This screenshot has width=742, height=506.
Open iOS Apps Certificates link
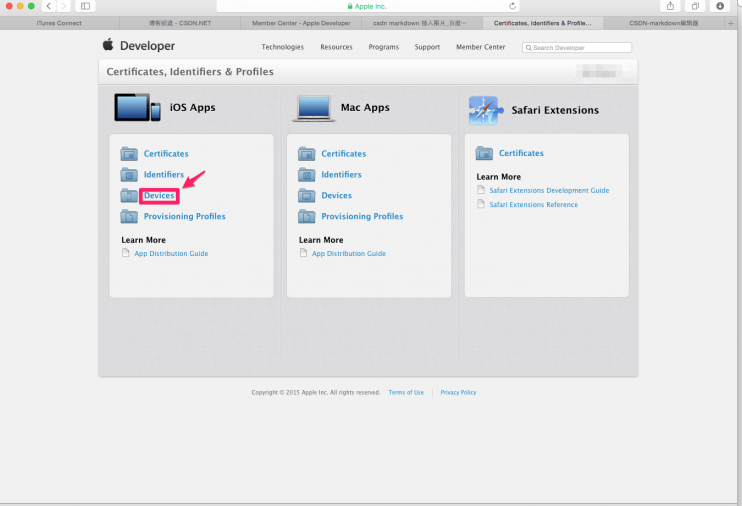[166, 153]
